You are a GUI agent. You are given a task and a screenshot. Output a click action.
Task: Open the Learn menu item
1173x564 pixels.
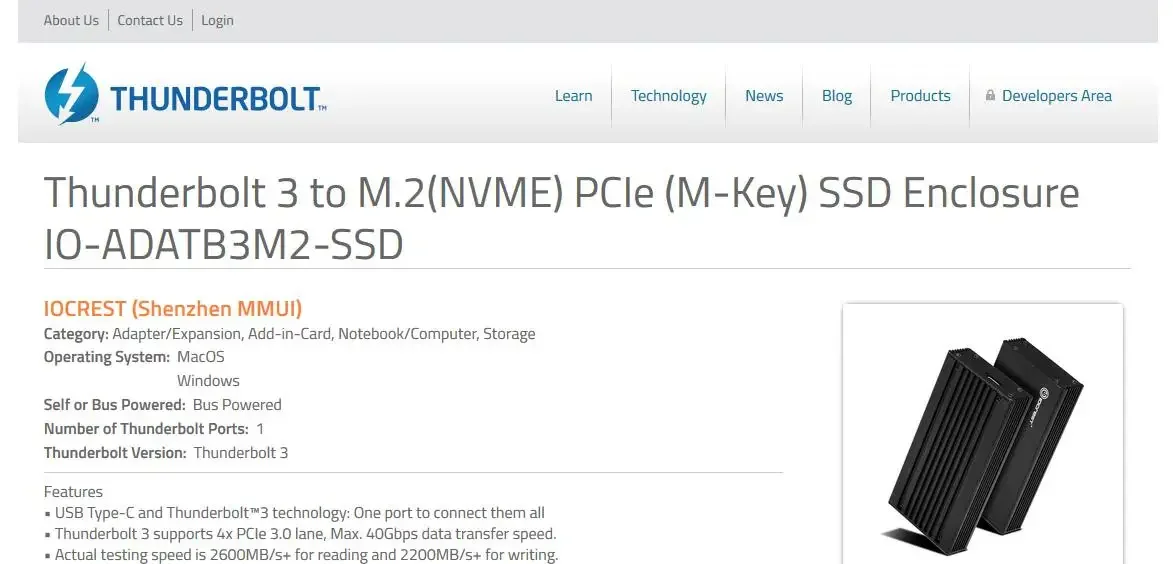tap(573, 96)
